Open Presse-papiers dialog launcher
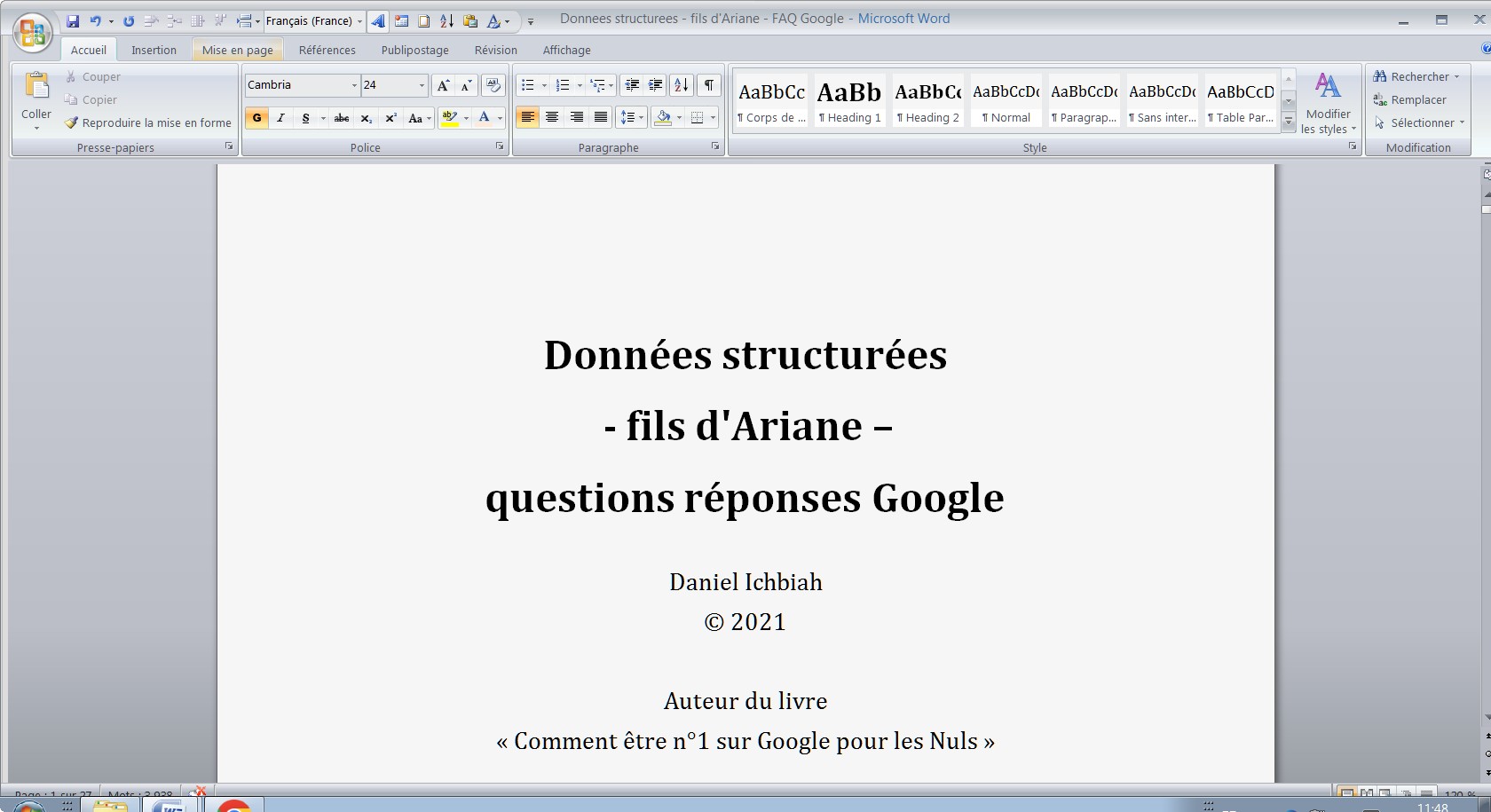1491x812 pixels. coord(229,146)
